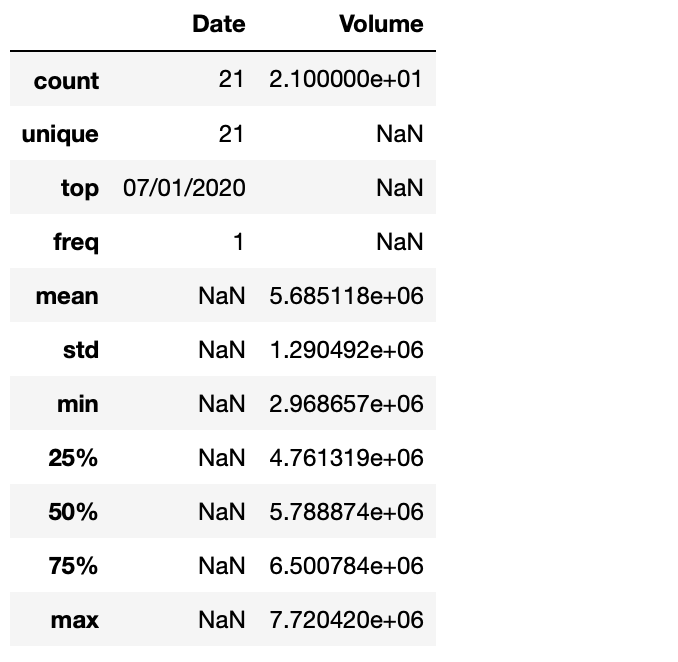Image resolution: width=678 pixels, height=662 pixels.
Task: Select the 2.100000e+01 Volume count cell
Action: pos(346,81)
